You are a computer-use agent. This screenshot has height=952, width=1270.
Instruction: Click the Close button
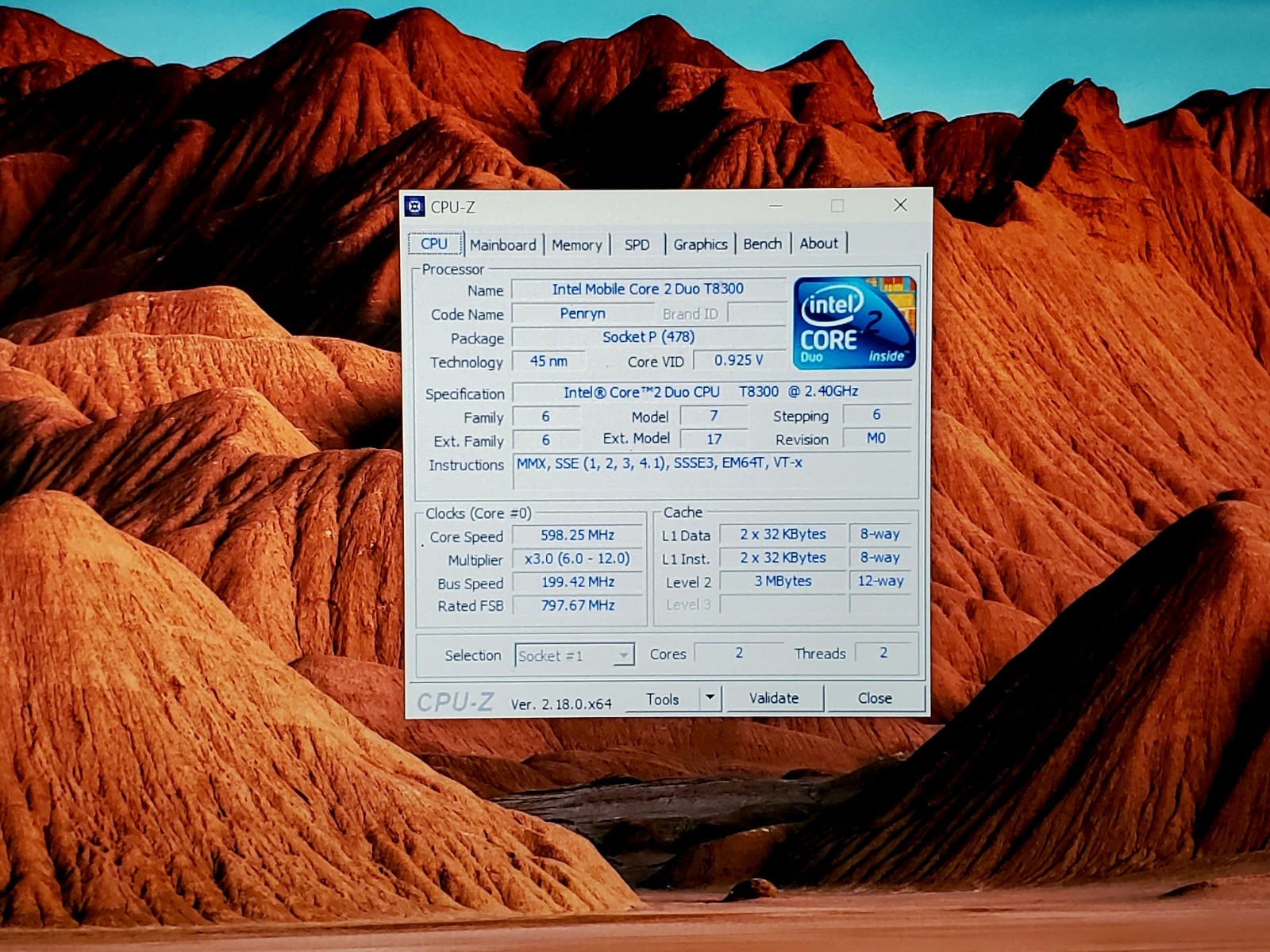click(875, 698)
